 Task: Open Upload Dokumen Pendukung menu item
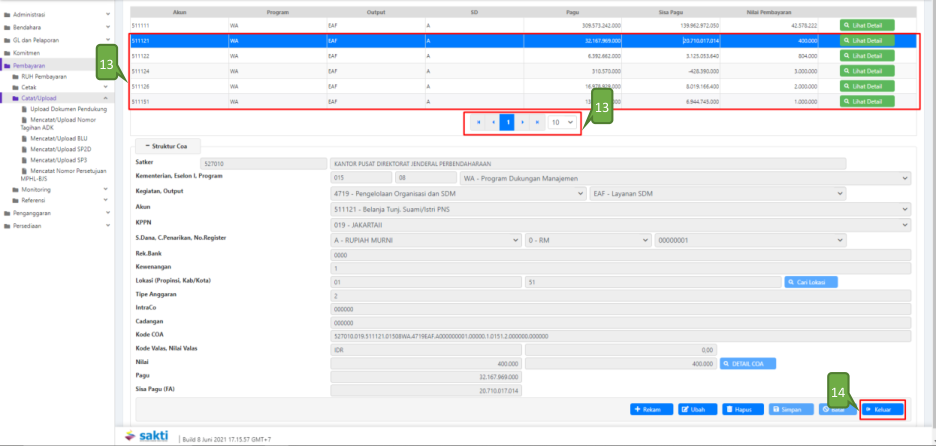pos(68,109)
